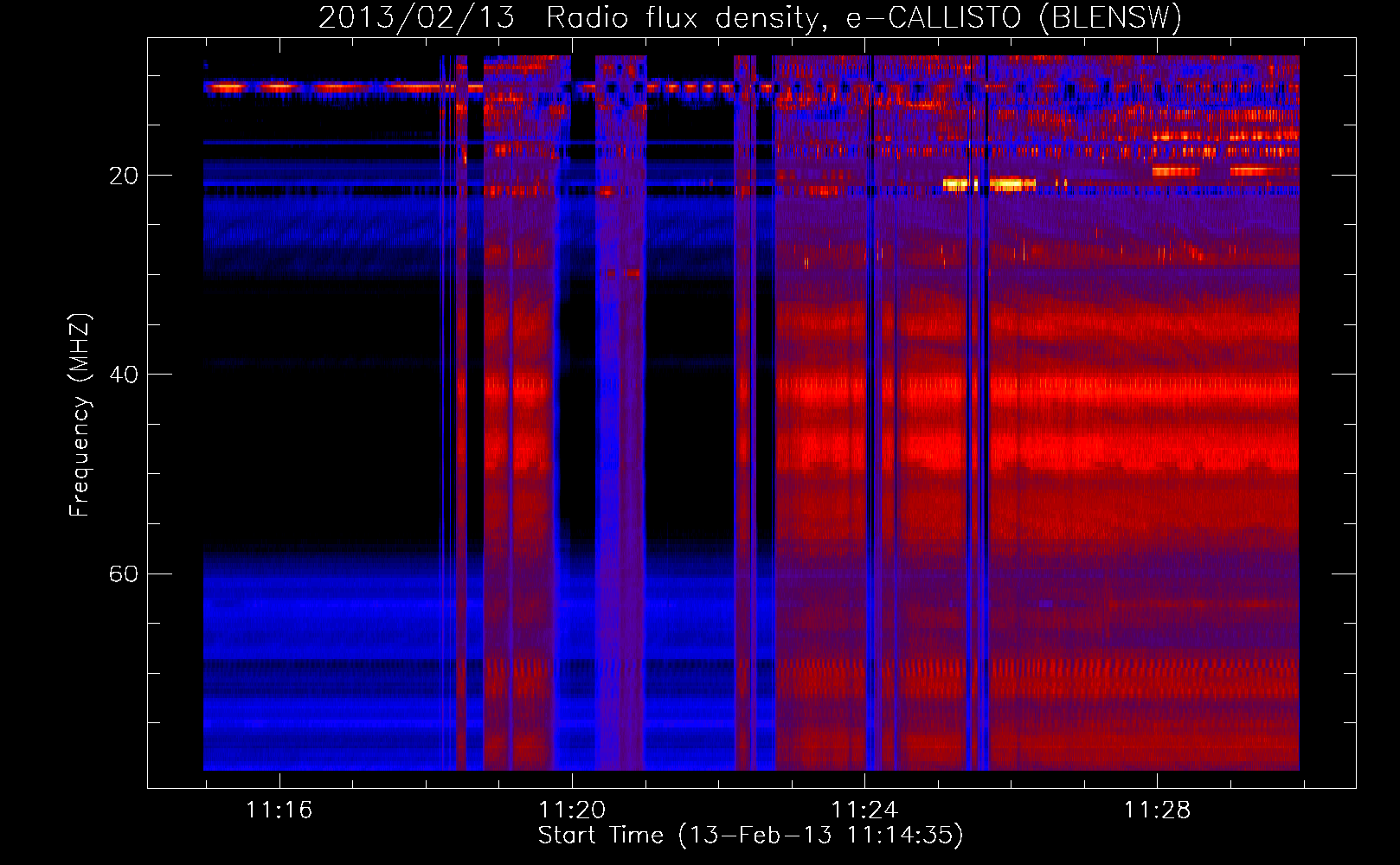Click the bright yellow burst near 21 MHz
The image size is (1400, 865).
tap(989, 184)
